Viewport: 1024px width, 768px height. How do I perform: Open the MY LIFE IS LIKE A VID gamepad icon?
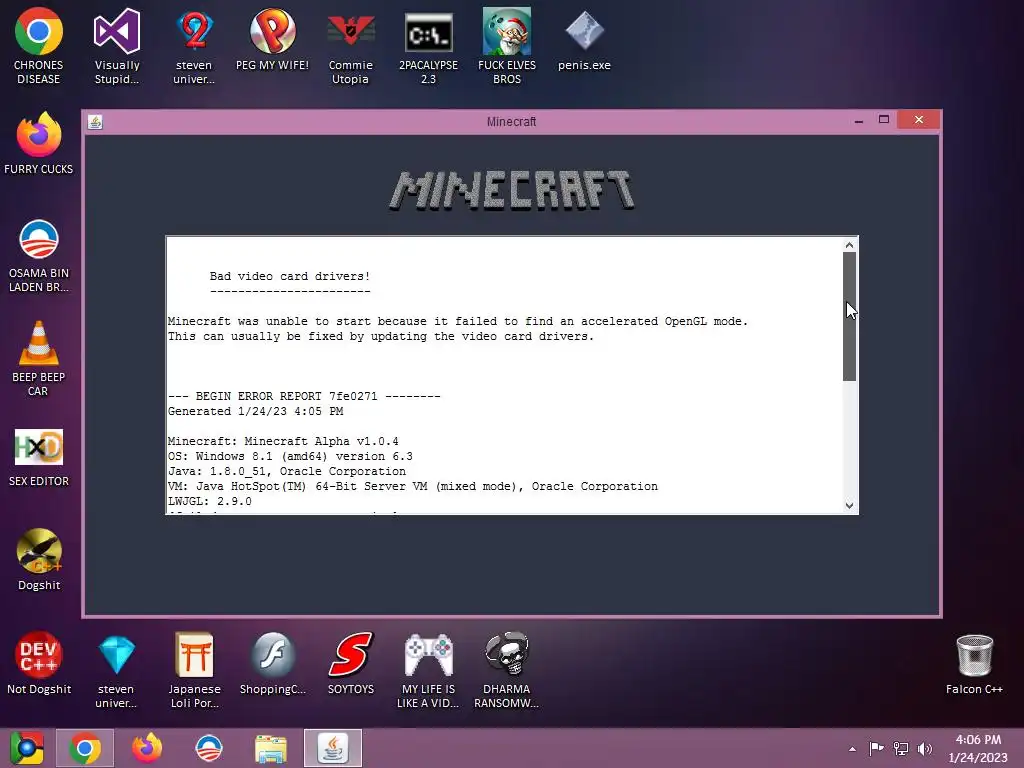[x=428, y=670]
